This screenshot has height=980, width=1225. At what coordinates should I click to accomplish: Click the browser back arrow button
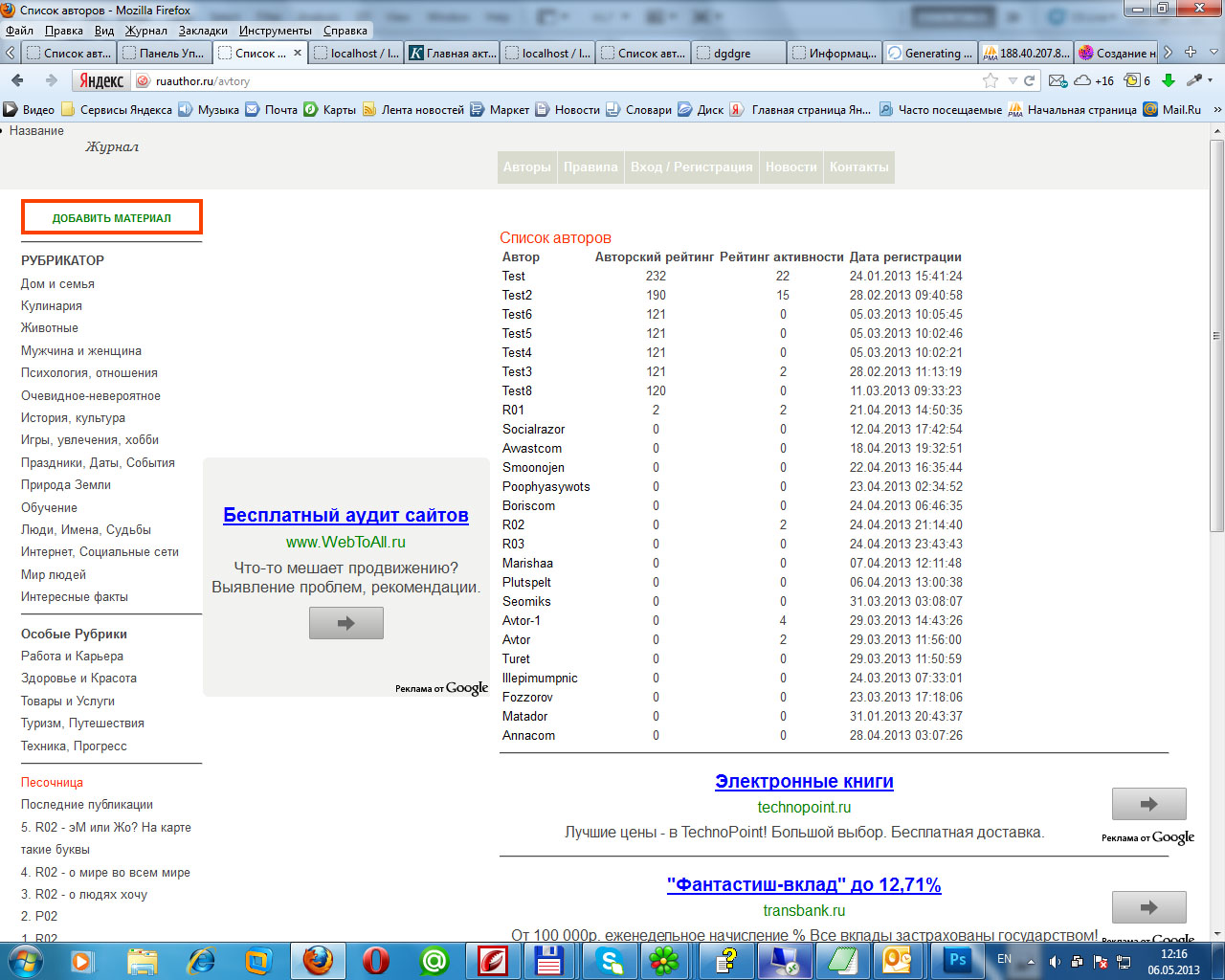[x=17, y=80]
